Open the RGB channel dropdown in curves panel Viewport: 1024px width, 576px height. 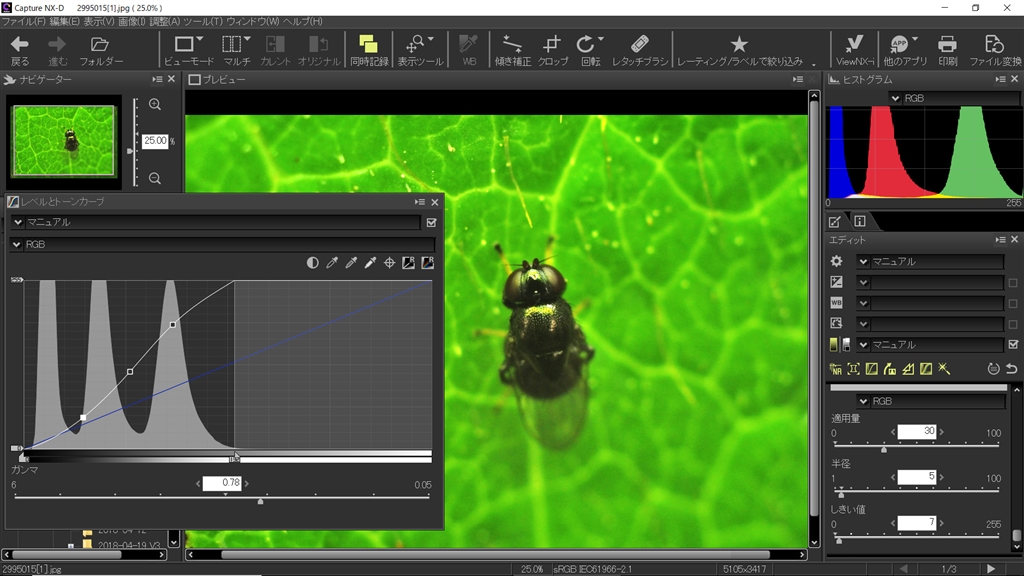[x=17, y=244]
